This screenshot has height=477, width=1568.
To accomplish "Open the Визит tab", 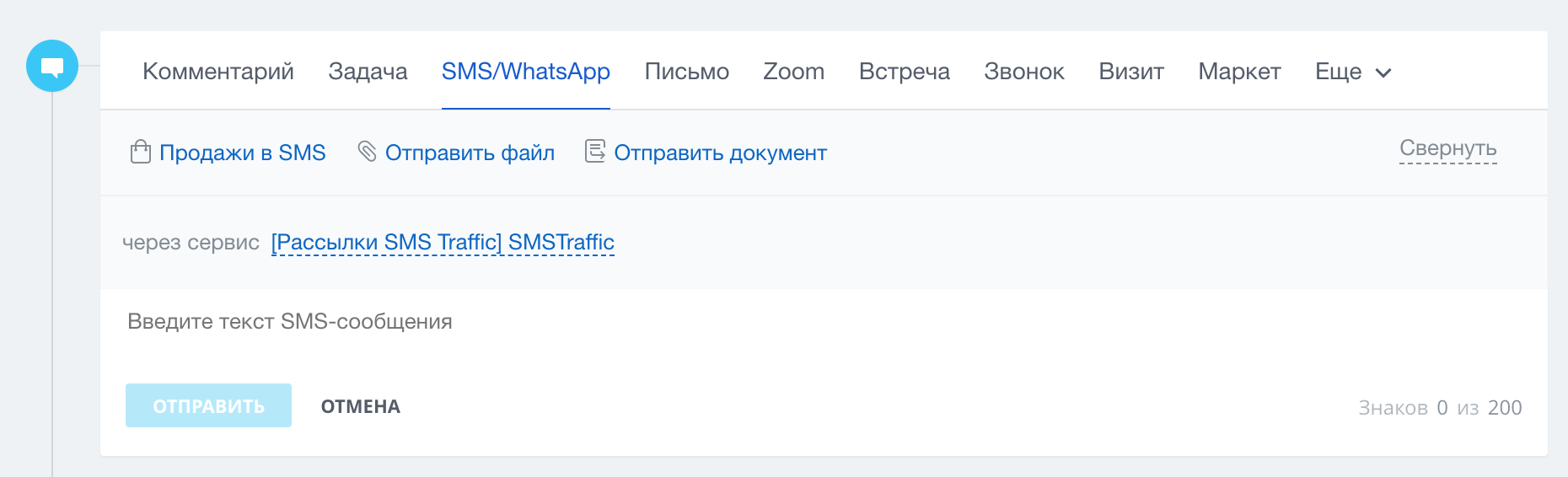I will (x=1130, y=72).
